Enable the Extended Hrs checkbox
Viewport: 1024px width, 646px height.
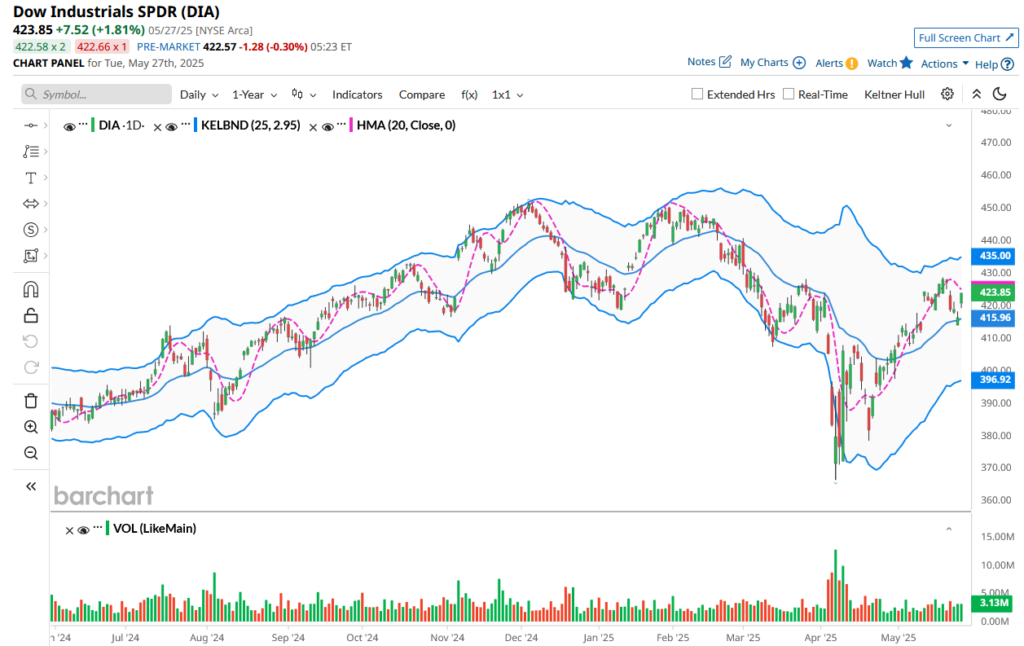pos(698,94)
